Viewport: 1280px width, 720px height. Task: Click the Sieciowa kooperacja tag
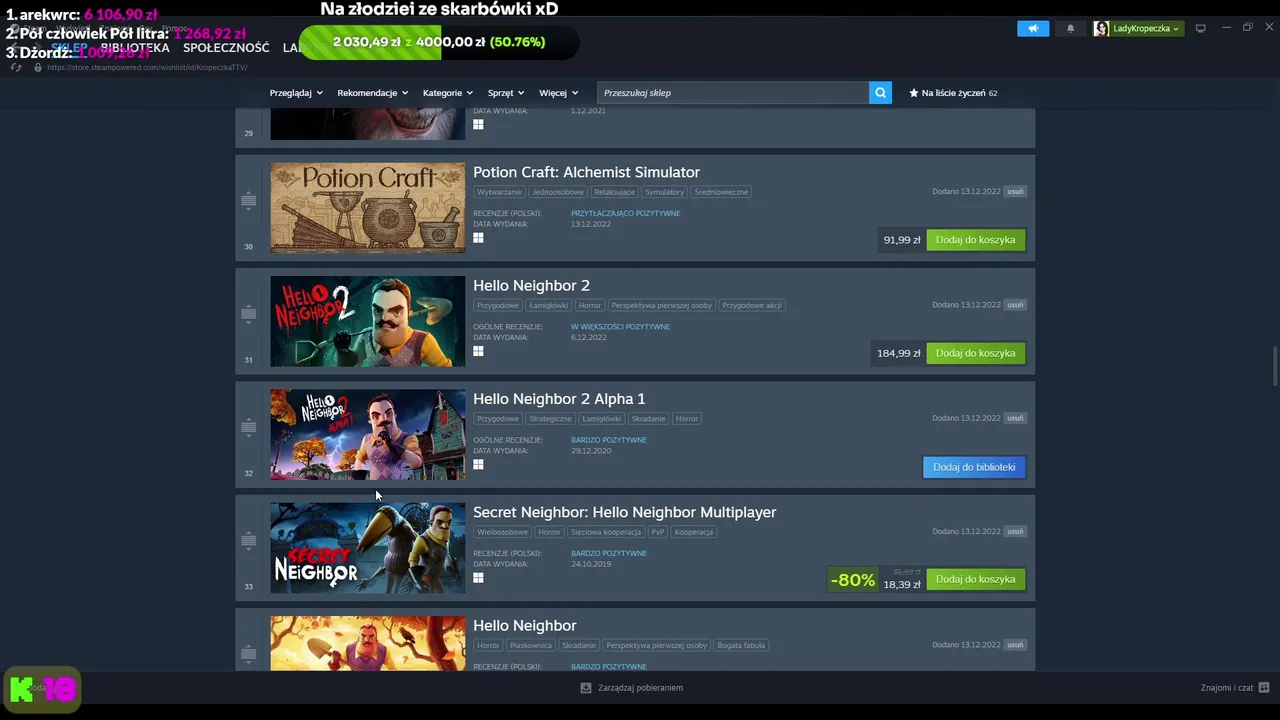point(606,532)
